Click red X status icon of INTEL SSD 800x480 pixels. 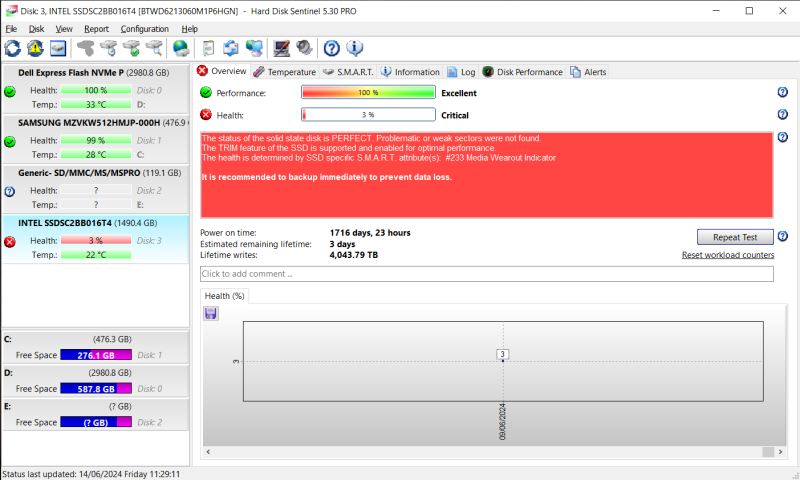(x=10, y=242)
